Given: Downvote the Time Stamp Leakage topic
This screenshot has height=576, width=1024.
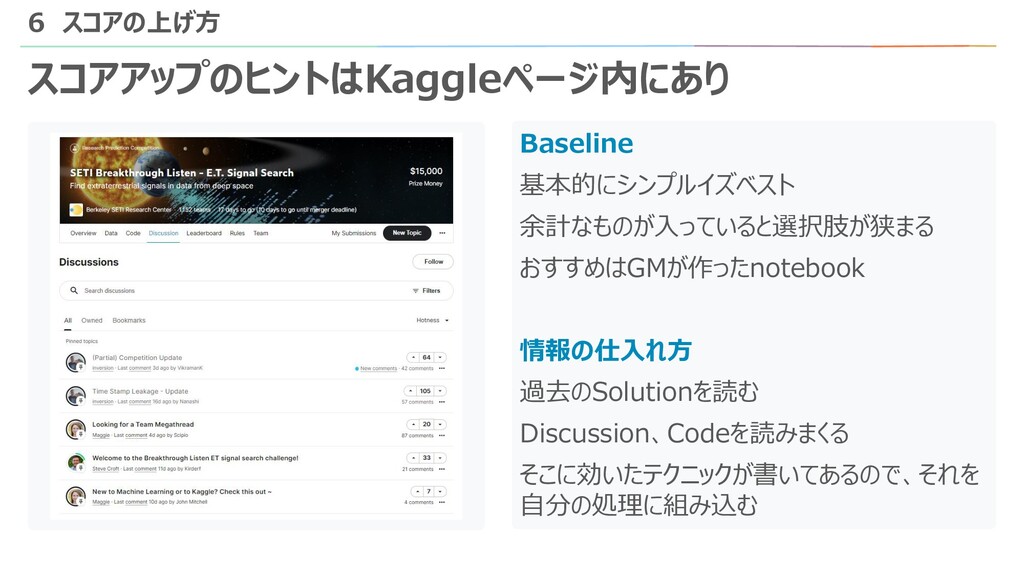Looking at the screenshot, I should (440, 391).
